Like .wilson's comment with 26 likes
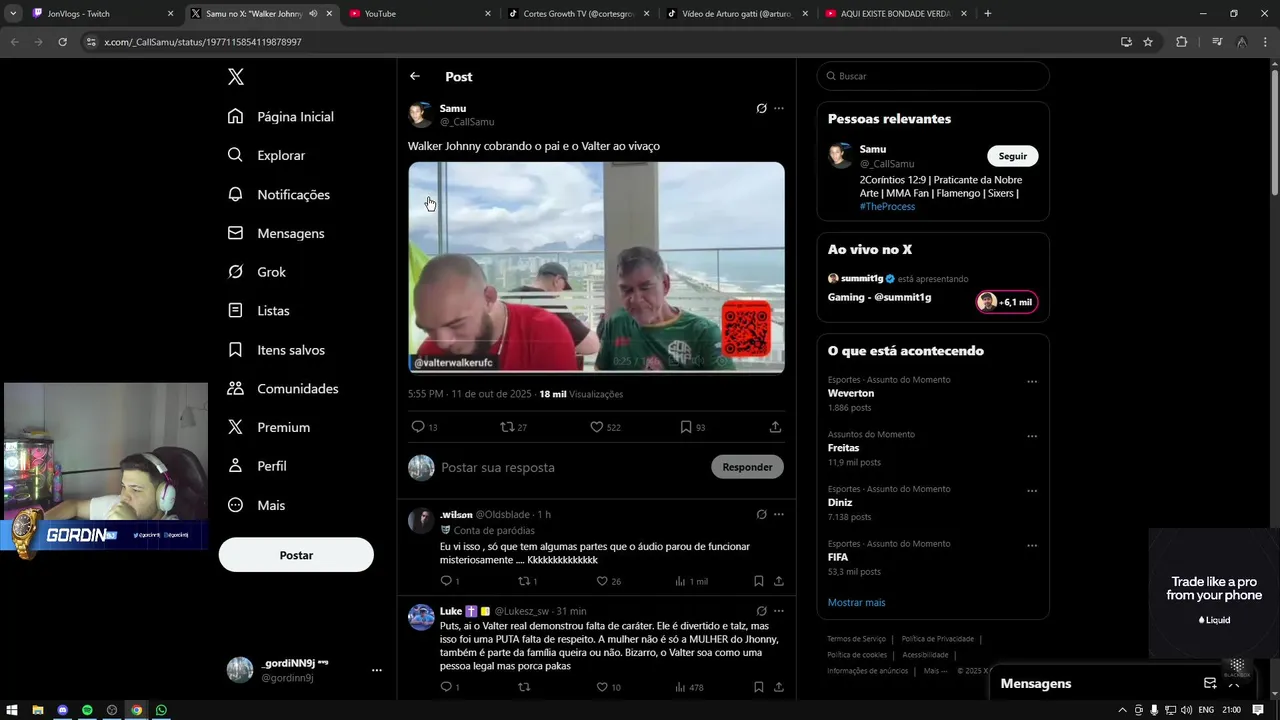1280x720 pixels. tap(602, 581)
